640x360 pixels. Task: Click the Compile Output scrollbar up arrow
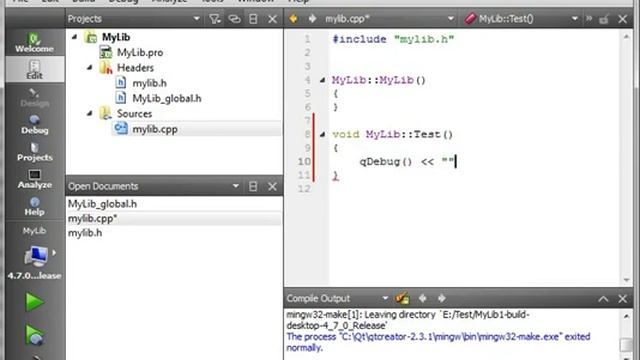626,316
